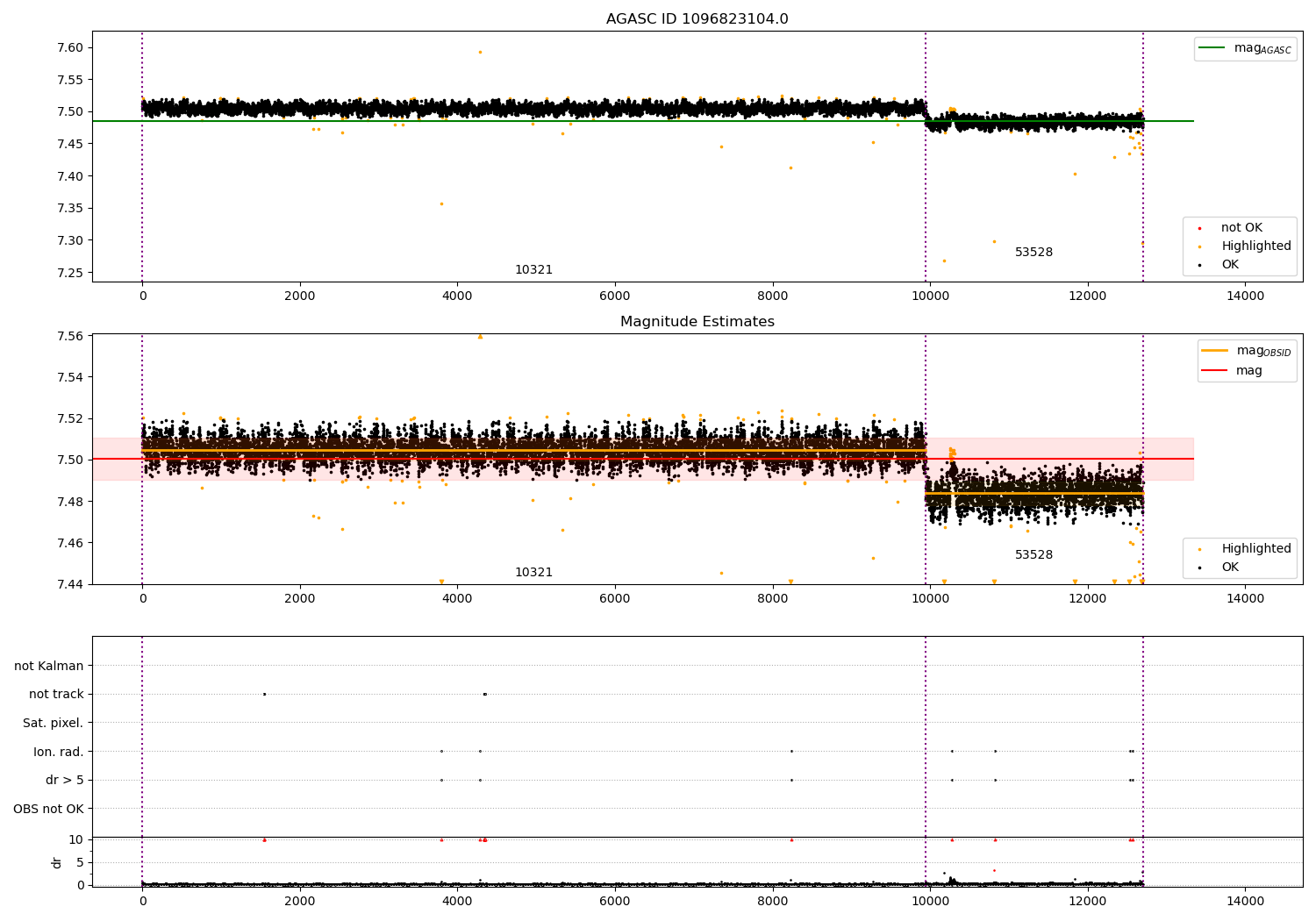Click the 7.55 y-axis tick label
Screen dimensions: 1316x921
(x=68, y=80)
